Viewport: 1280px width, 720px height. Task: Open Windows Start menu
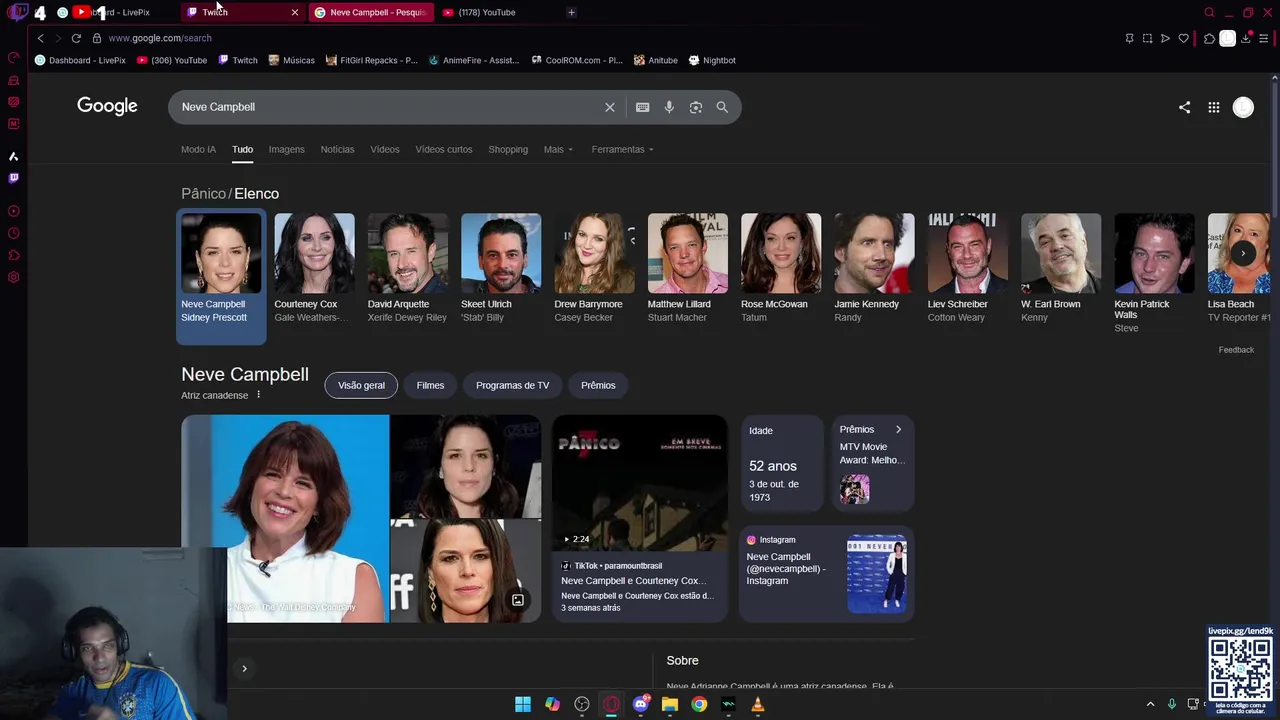pos(523,704)
